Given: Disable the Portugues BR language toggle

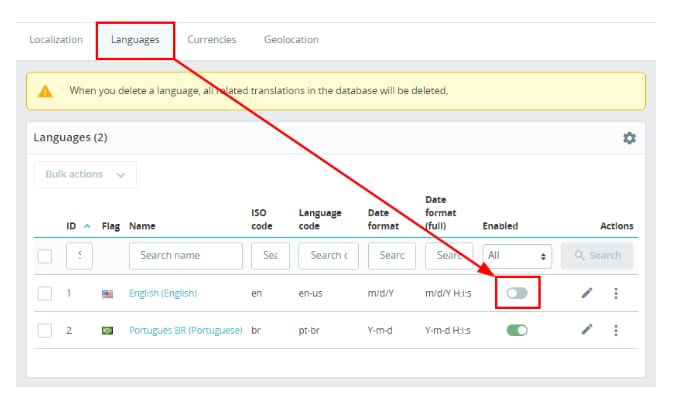Looking at the screenshot, I should pos(517,330).
